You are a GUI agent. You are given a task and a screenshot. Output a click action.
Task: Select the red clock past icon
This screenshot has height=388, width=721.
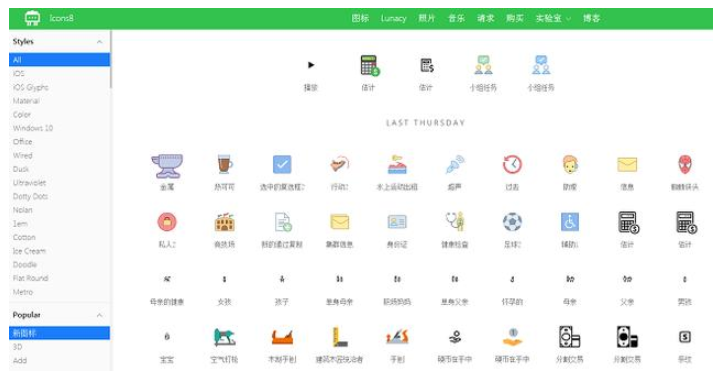(x=512, y=165)
